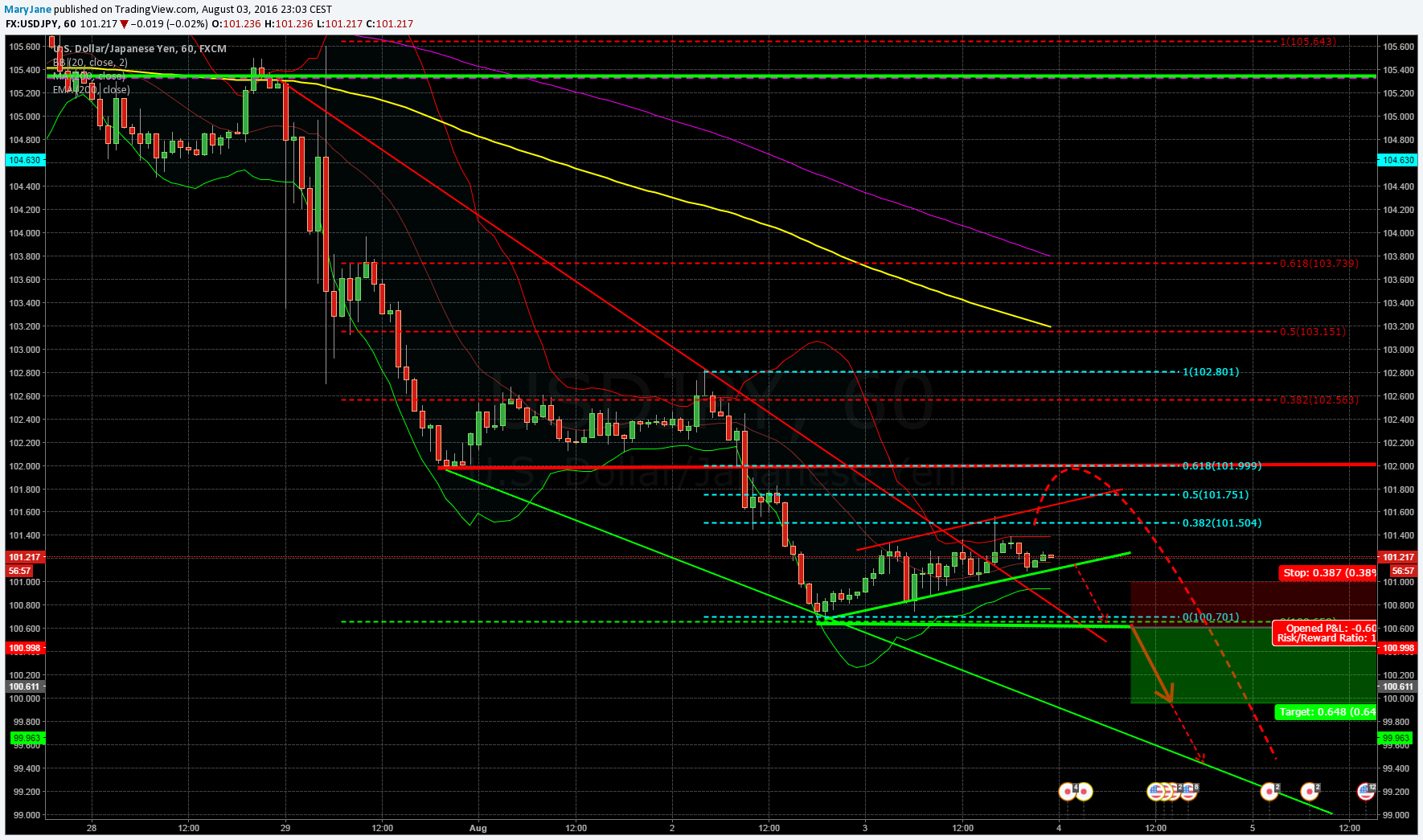
Task: Click the Stop: 0.387 label
Action: coord(1327,573)
